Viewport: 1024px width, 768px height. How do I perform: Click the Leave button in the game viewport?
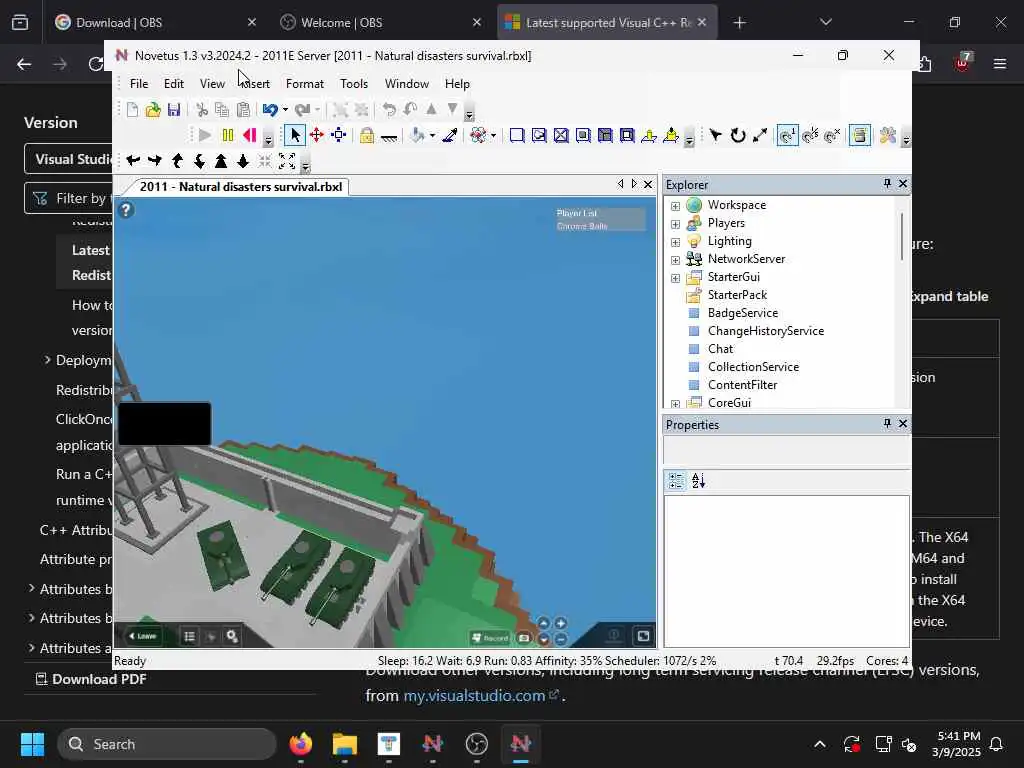pyautogui.click(x=143, y=636)
